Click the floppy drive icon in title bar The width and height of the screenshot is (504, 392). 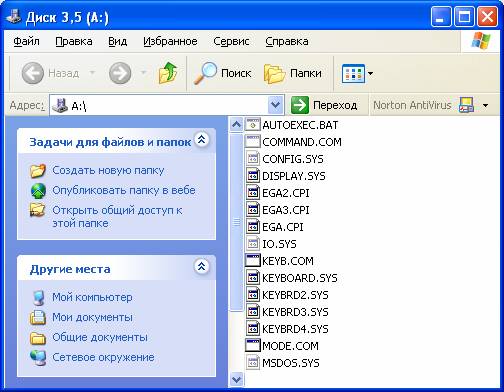14,17
